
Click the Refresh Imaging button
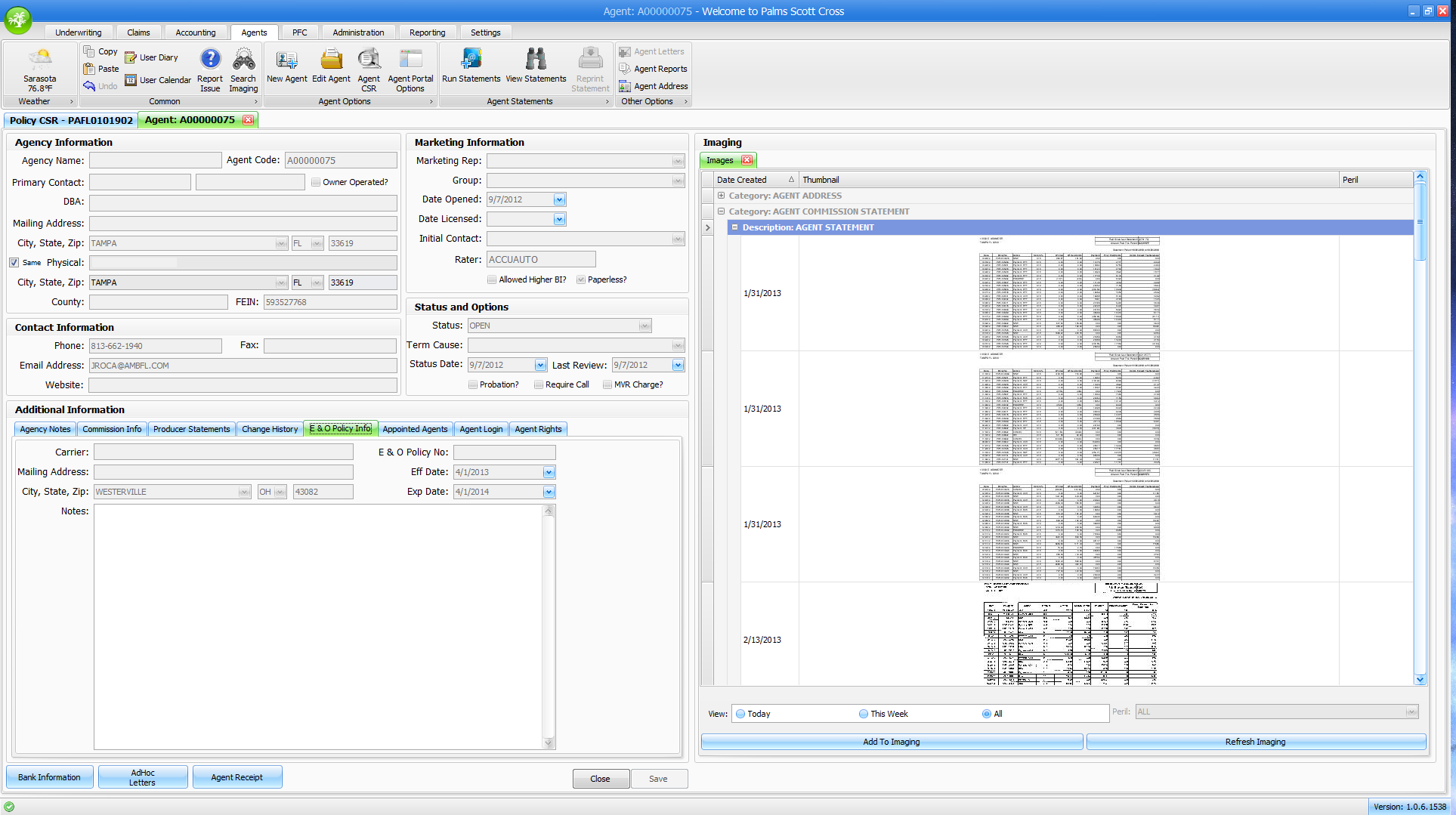[x=1255, y=742]
